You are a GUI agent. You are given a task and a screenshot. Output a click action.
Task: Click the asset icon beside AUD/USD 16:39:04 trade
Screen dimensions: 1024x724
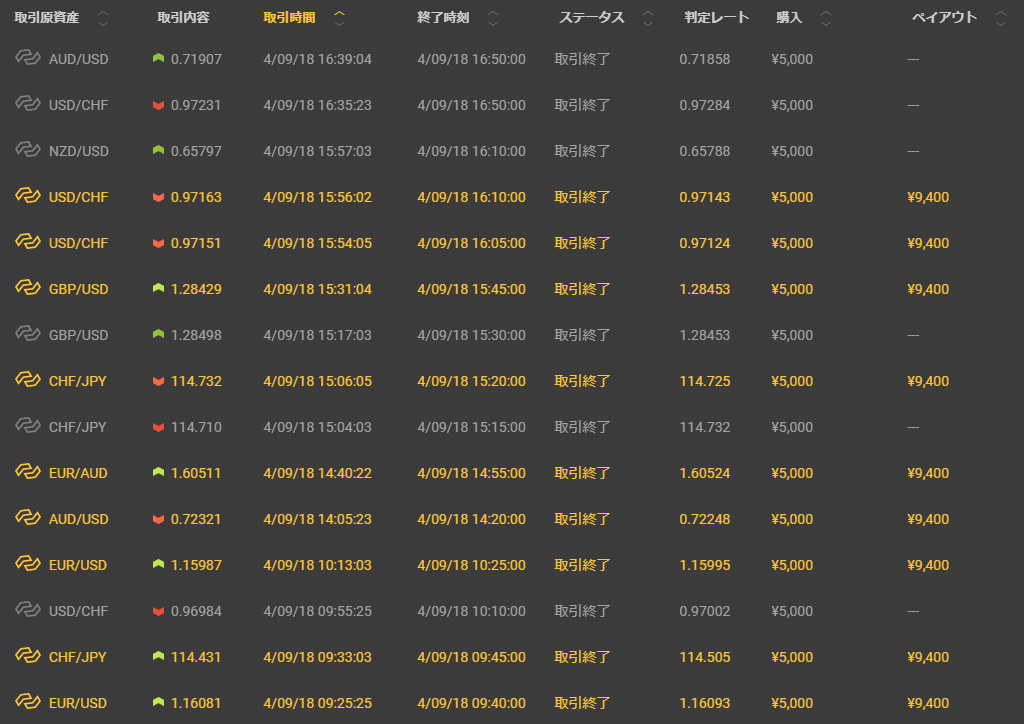28,57
